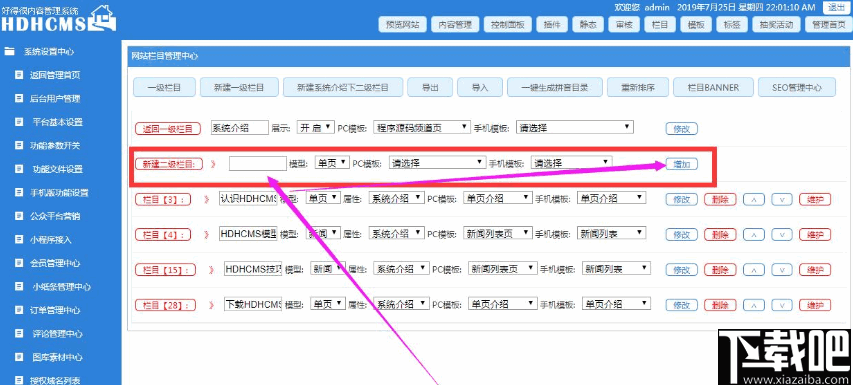This screenshot has width=853, height=385.
Task: Click the icon beside 小程序接入
Action: tap(19, 239)
